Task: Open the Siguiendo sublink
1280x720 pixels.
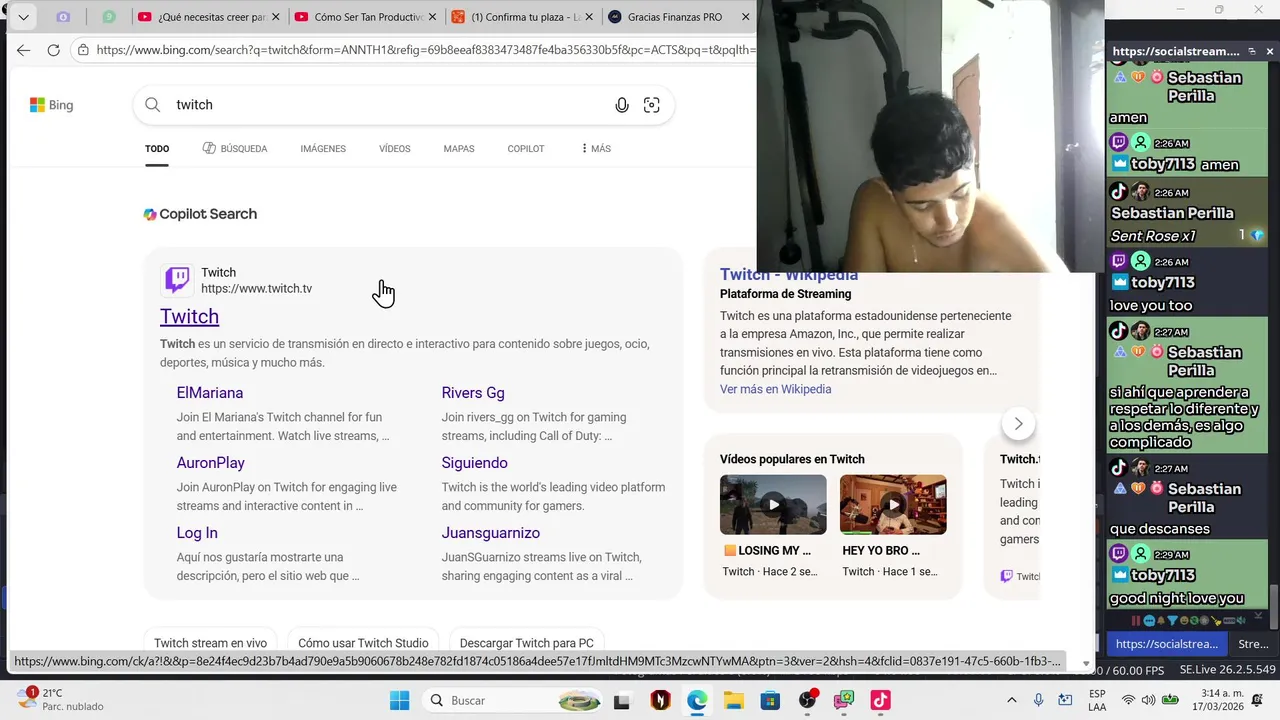Action: tap(475, 463)
